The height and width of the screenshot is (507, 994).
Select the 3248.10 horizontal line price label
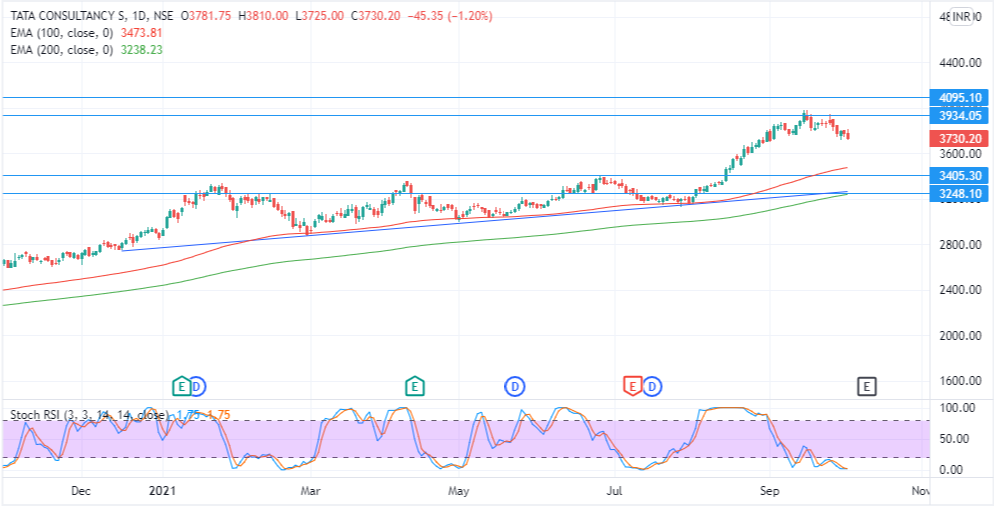[x=959, y=194]
